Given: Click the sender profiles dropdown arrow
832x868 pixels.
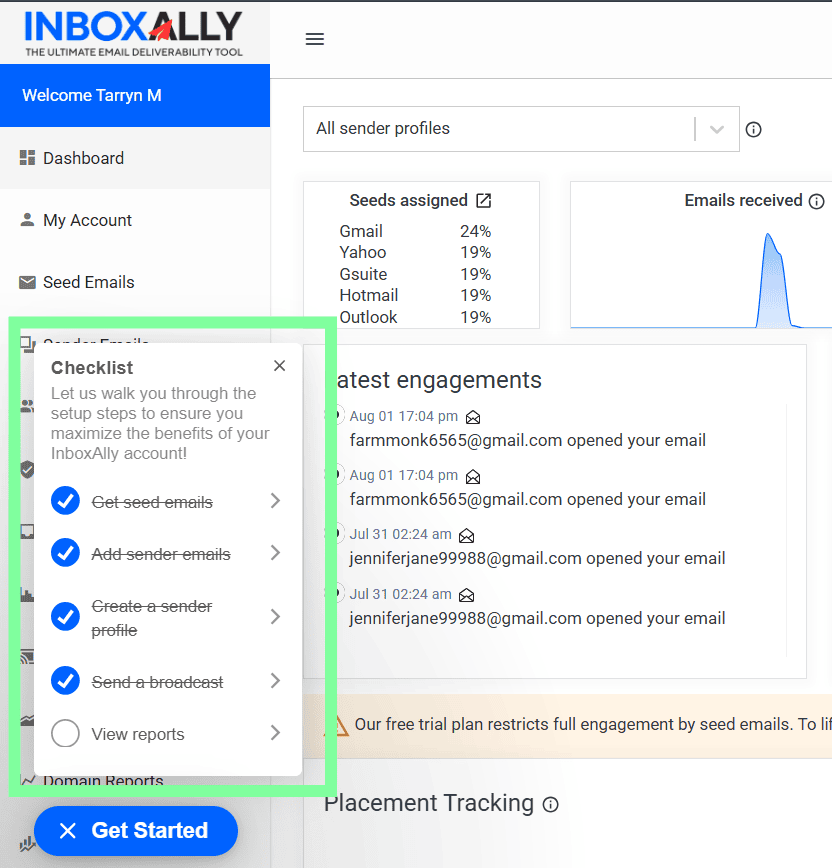Looking at the screenshot, I should tap(717, 130).
